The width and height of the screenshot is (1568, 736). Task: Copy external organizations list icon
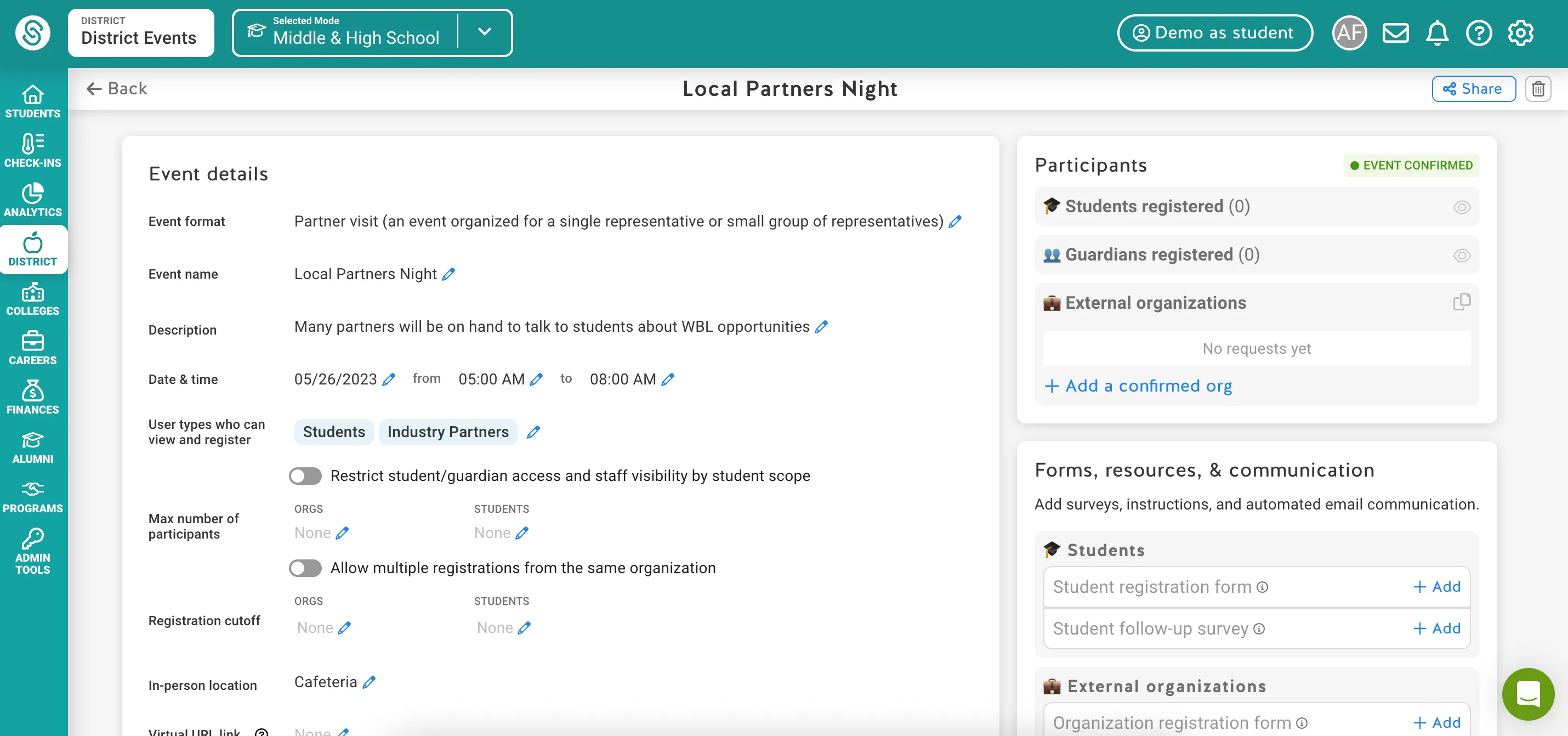pyautogui.click(x=1462, y=302)
